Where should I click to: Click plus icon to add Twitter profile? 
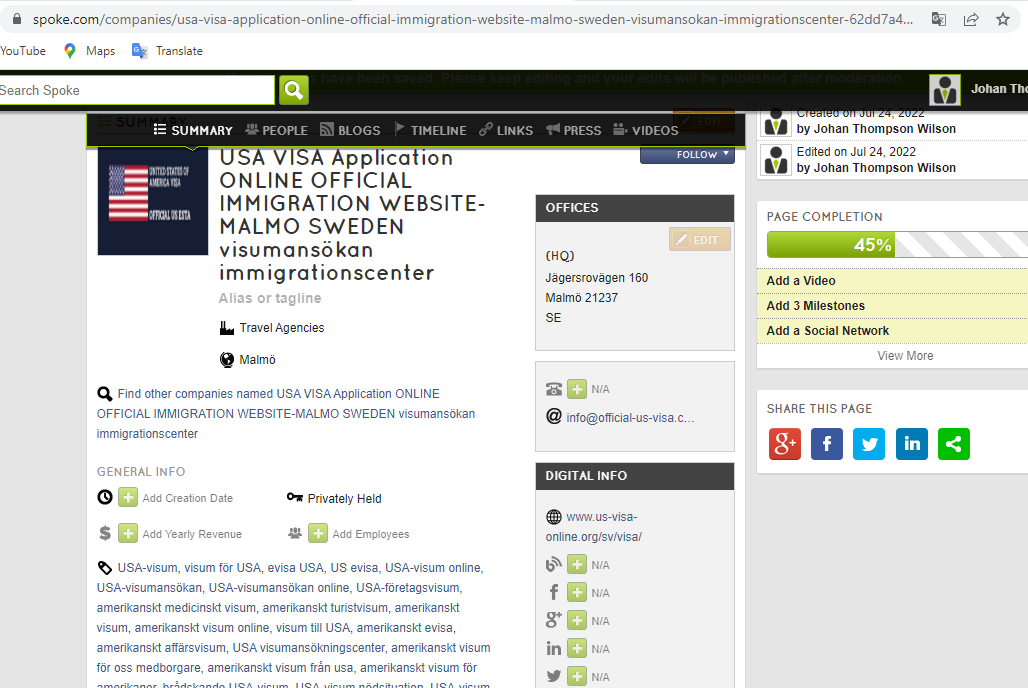[577, 676]
